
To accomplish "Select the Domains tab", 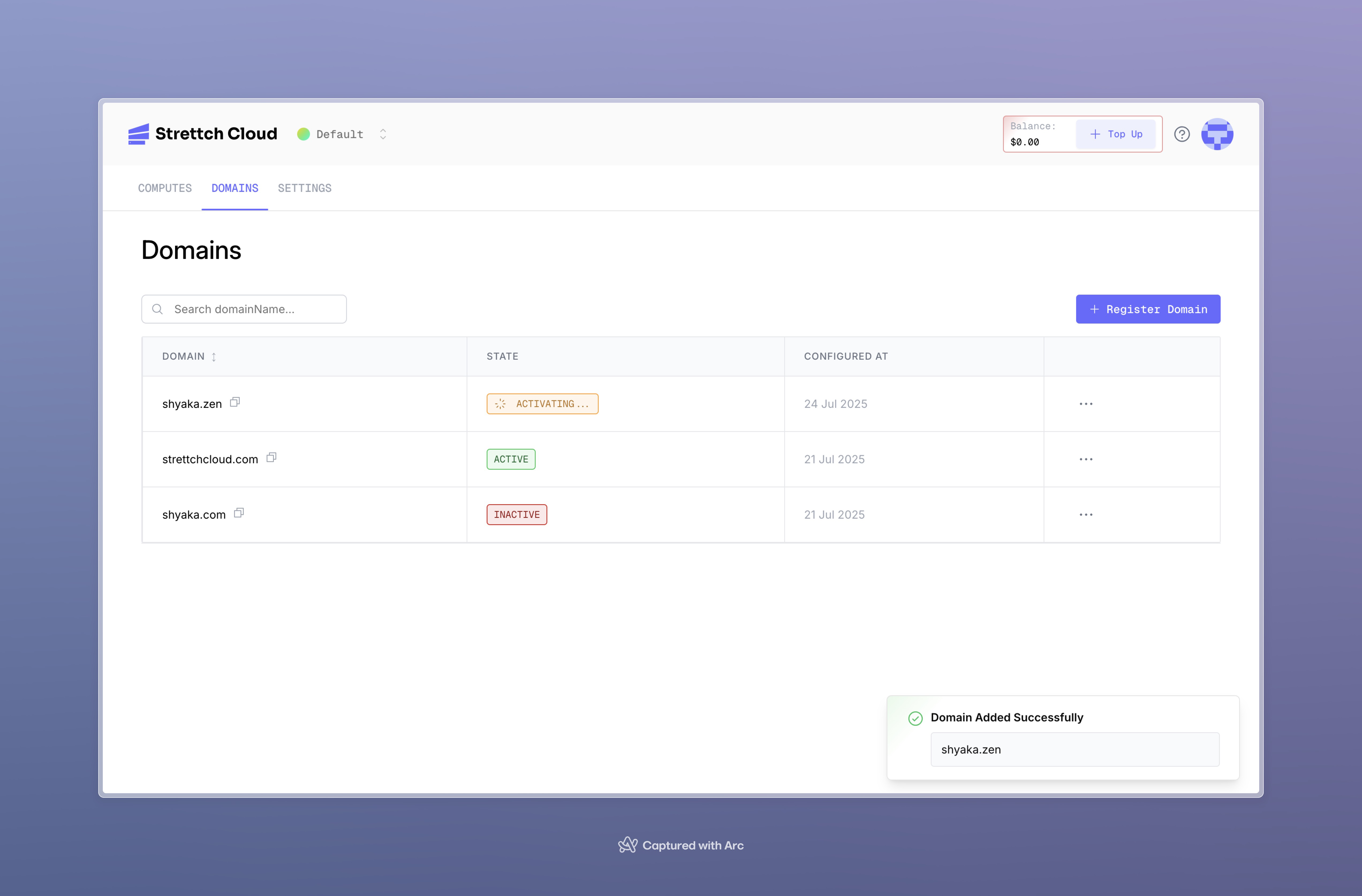I will click(x=235, y=188).
